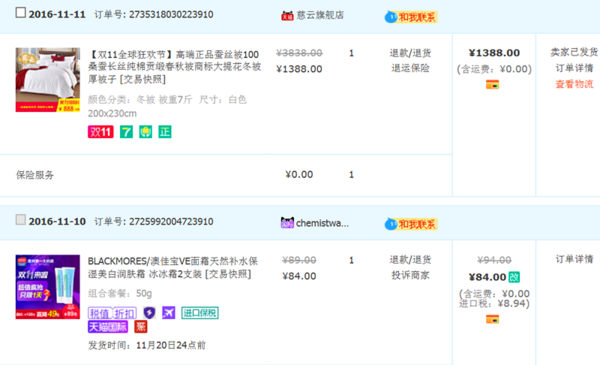Click the 进口税：¥8.94 text
The image size is (600, 365).
point(494,304)
